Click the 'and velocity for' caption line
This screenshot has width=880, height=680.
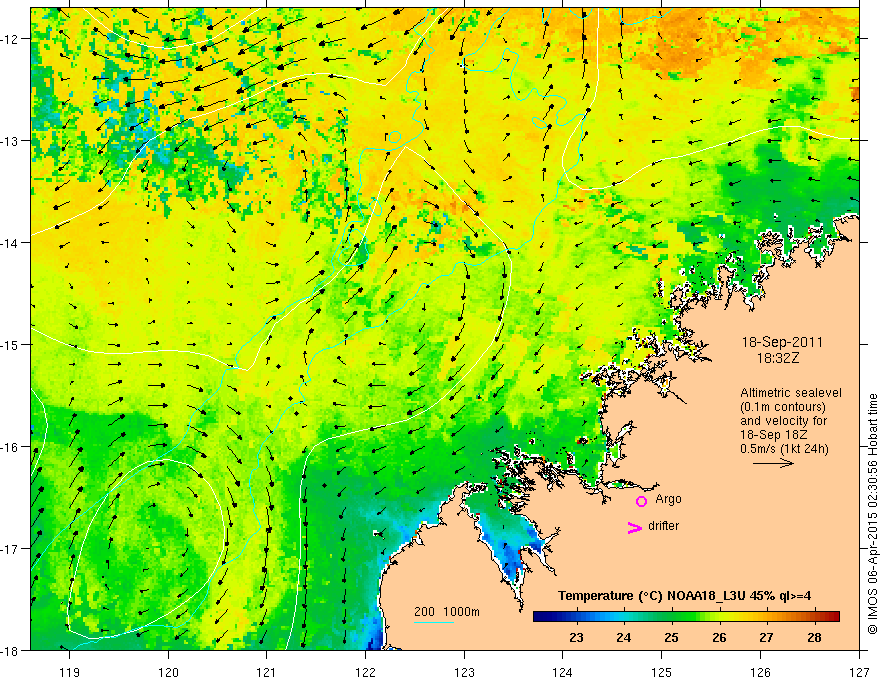tap(783, 420)
